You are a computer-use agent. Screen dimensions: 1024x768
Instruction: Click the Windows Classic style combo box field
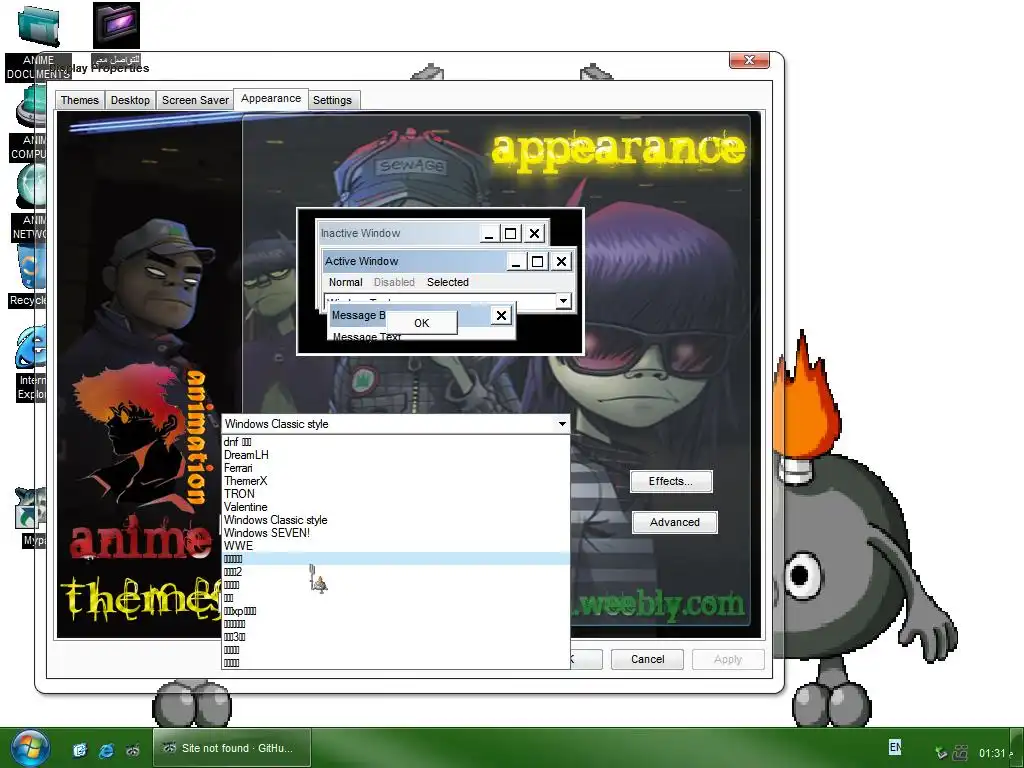[396, 424]
